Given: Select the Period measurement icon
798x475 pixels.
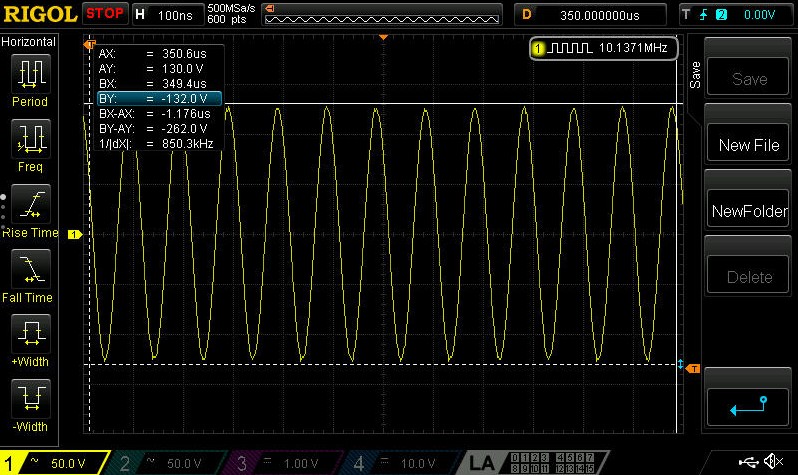Looking at the screenshot, I should (x=30, y=74).
